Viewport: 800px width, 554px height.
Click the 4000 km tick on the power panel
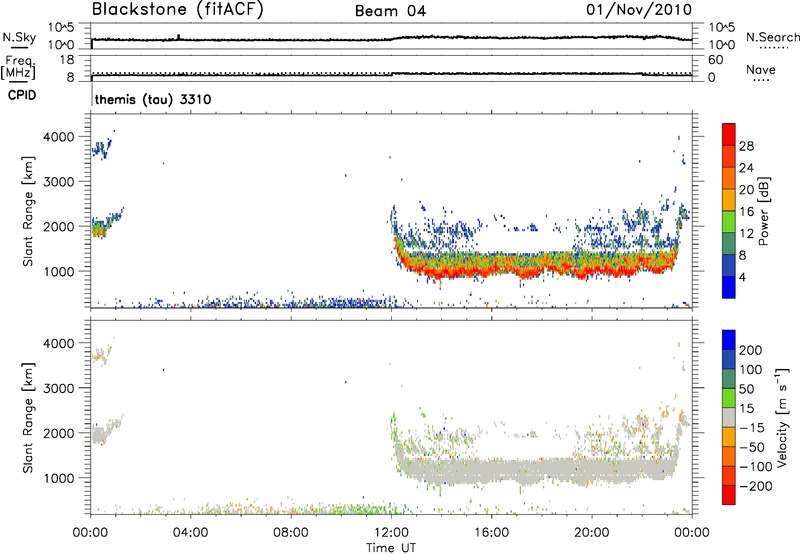pos(59,137)
